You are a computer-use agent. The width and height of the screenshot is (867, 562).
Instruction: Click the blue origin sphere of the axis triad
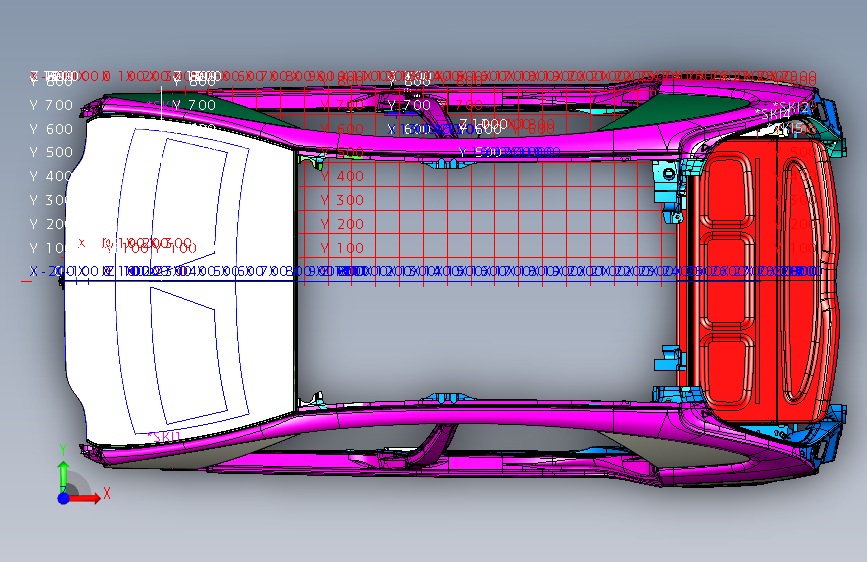click(x=64, y=498)
